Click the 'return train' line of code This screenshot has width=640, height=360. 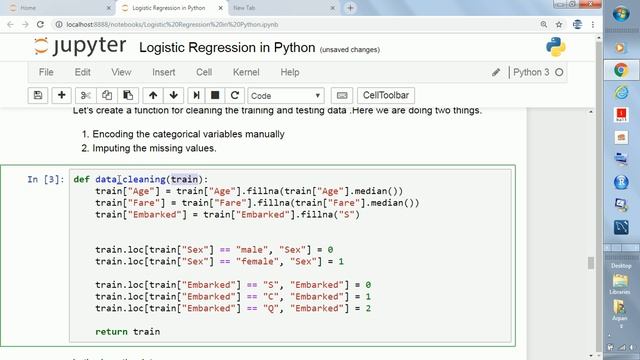127,331
